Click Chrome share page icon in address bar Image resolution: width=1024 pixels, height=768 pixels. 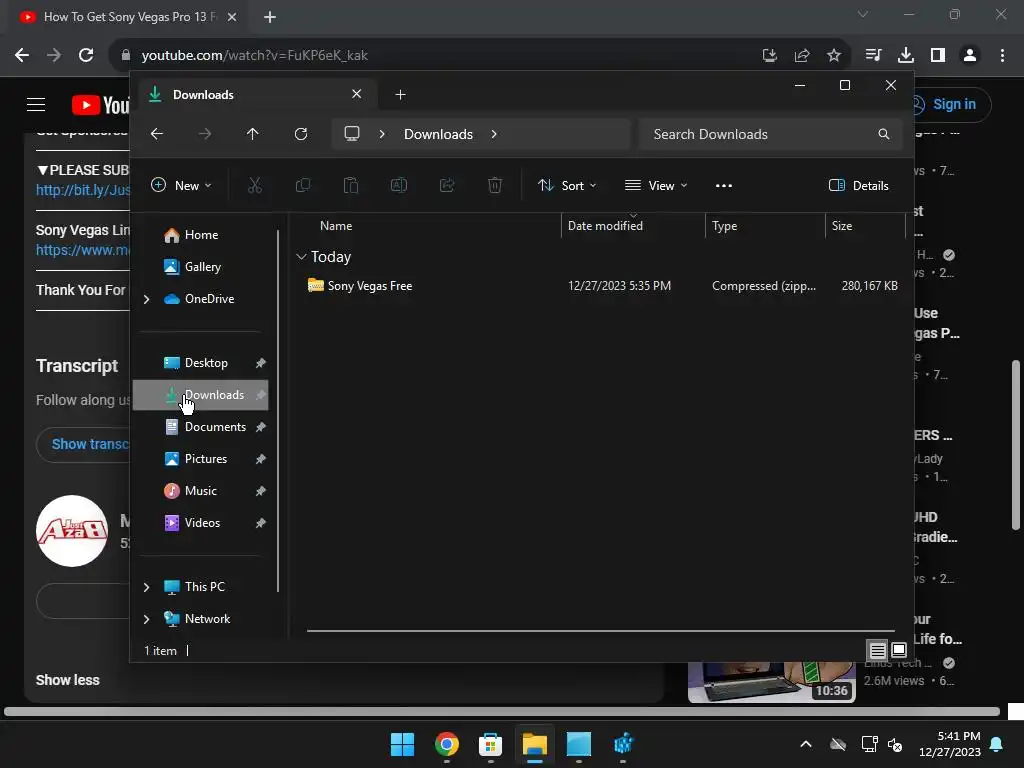tap(802, 56)
